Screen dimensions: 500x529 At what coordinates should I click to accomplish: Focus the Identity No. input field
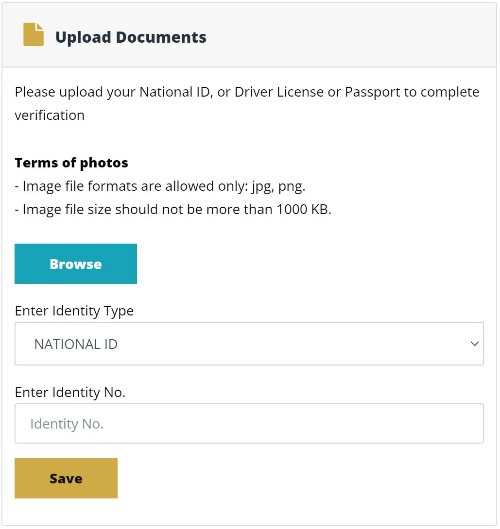coord(249,424)
